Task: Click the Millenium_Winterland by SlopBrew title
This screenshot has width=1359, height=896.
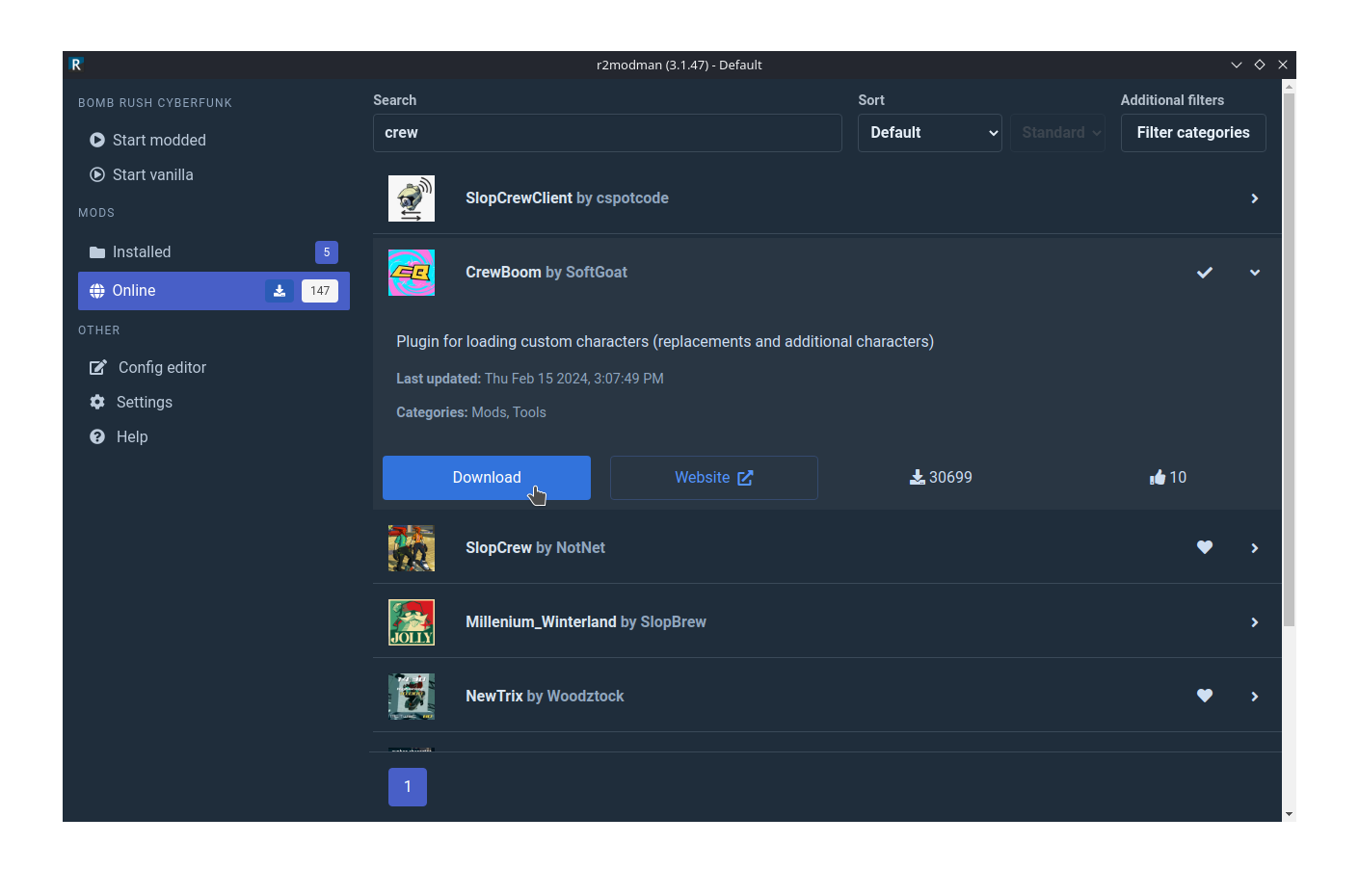Action: pyautogui.click(x=586, y=622)
